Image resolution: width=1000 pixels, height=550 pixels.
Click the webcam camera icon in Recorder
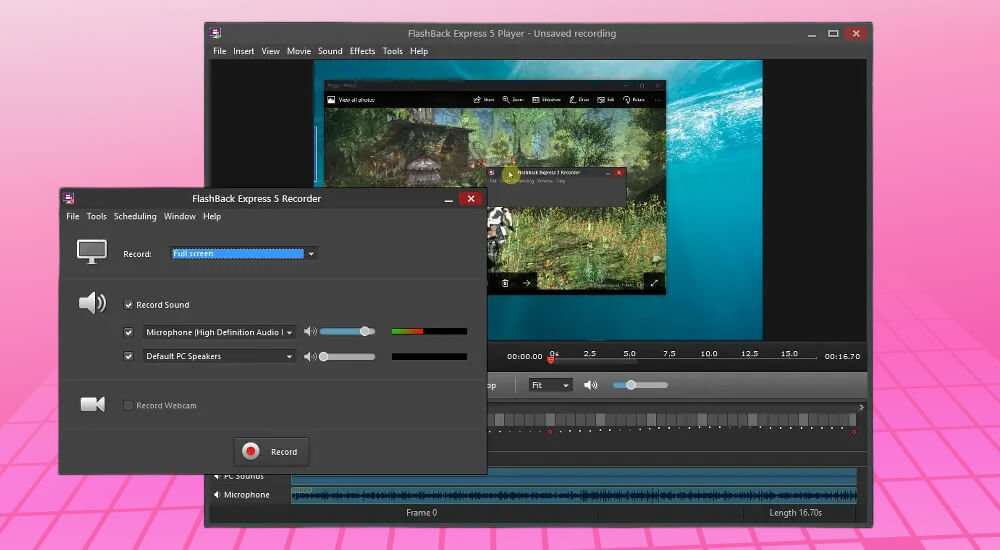click(x=92, y=405)
